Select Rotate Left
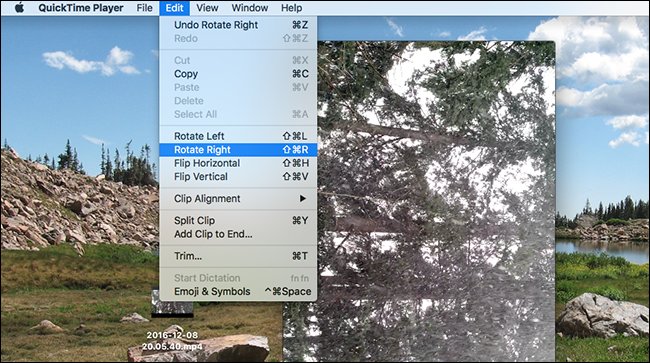The image size is (650, 363). [x=238, y=136]
